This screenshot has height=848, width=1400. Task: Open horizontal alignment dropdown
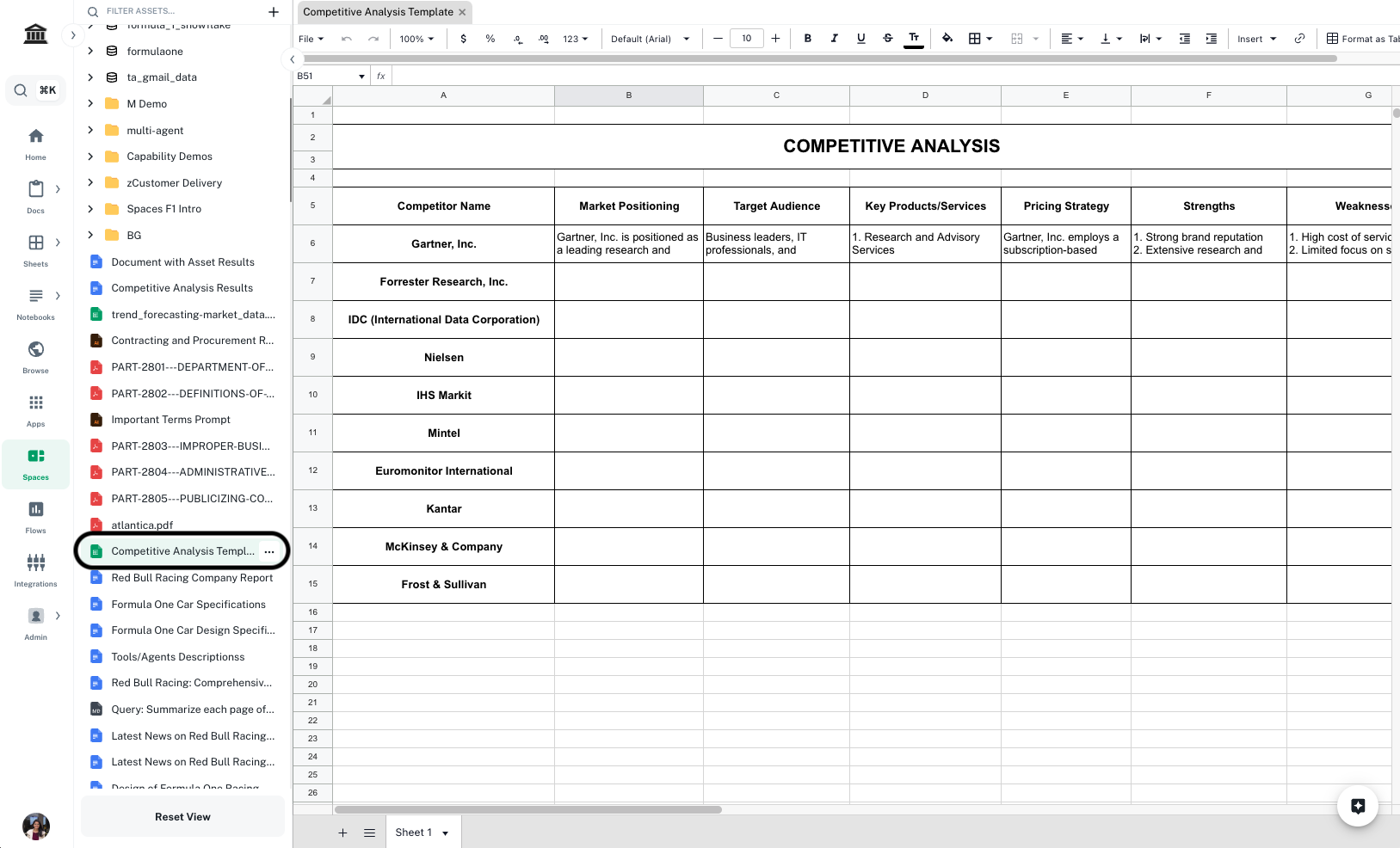click(1072, 39)
